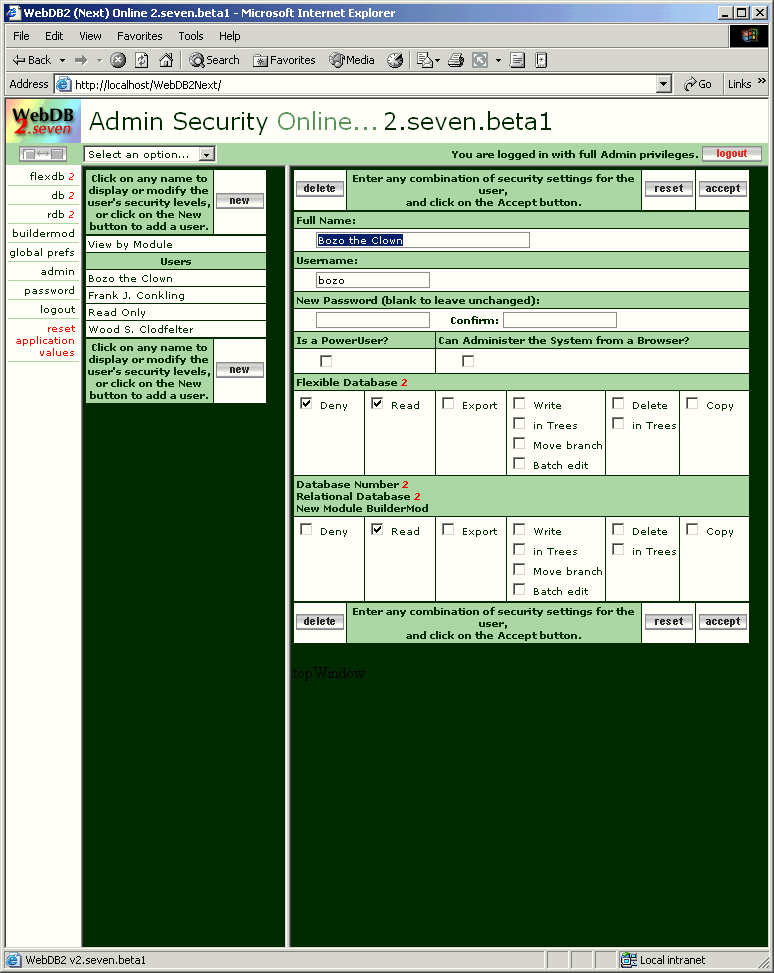Image resolution: width=774 pixels, height=973 pixels.
Task: Click the Edit page toolbar icon
Action: (480, 60)
